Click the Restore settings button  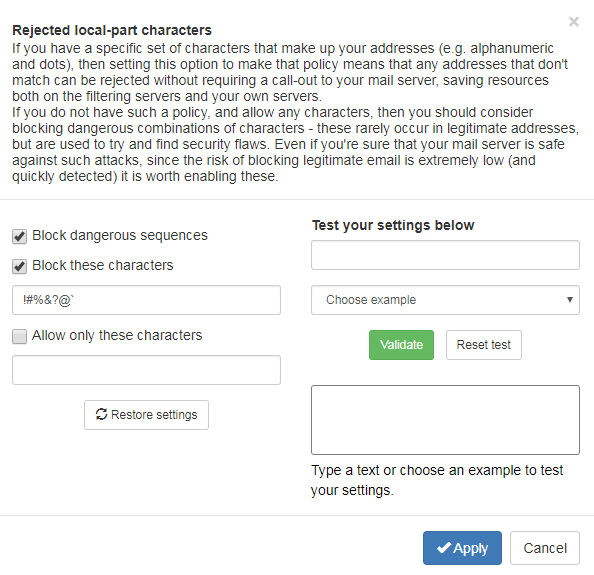click(x=146, y=415)
